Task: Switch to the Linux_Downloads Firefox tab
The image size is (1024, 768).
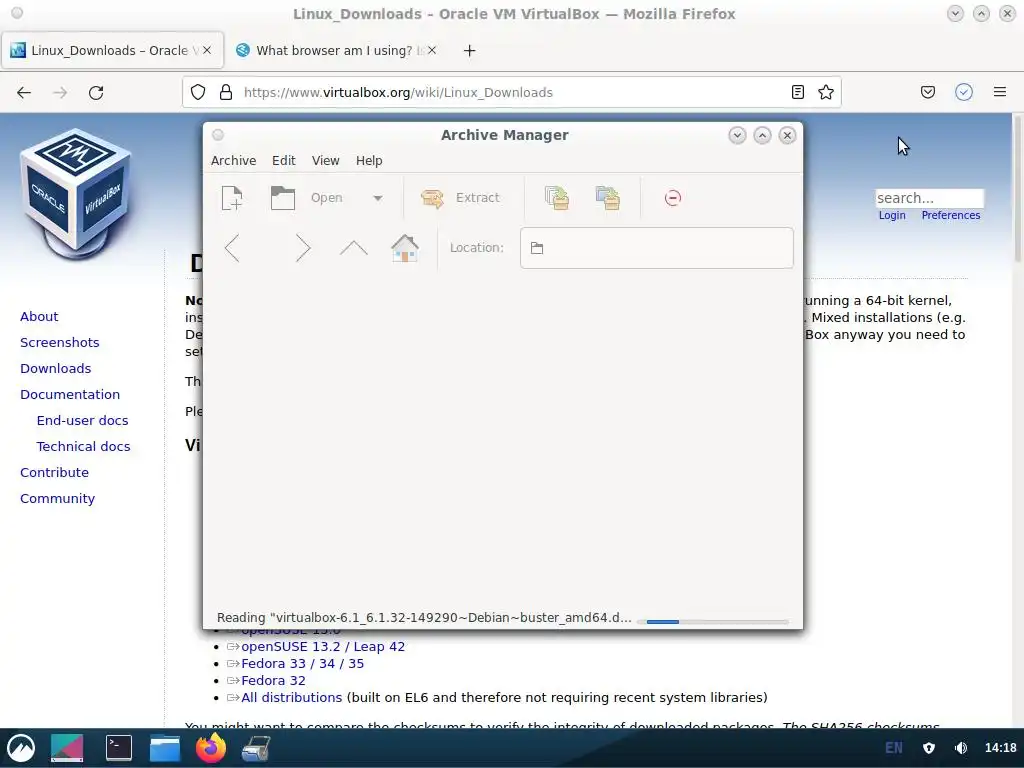Action: point(112,50)
